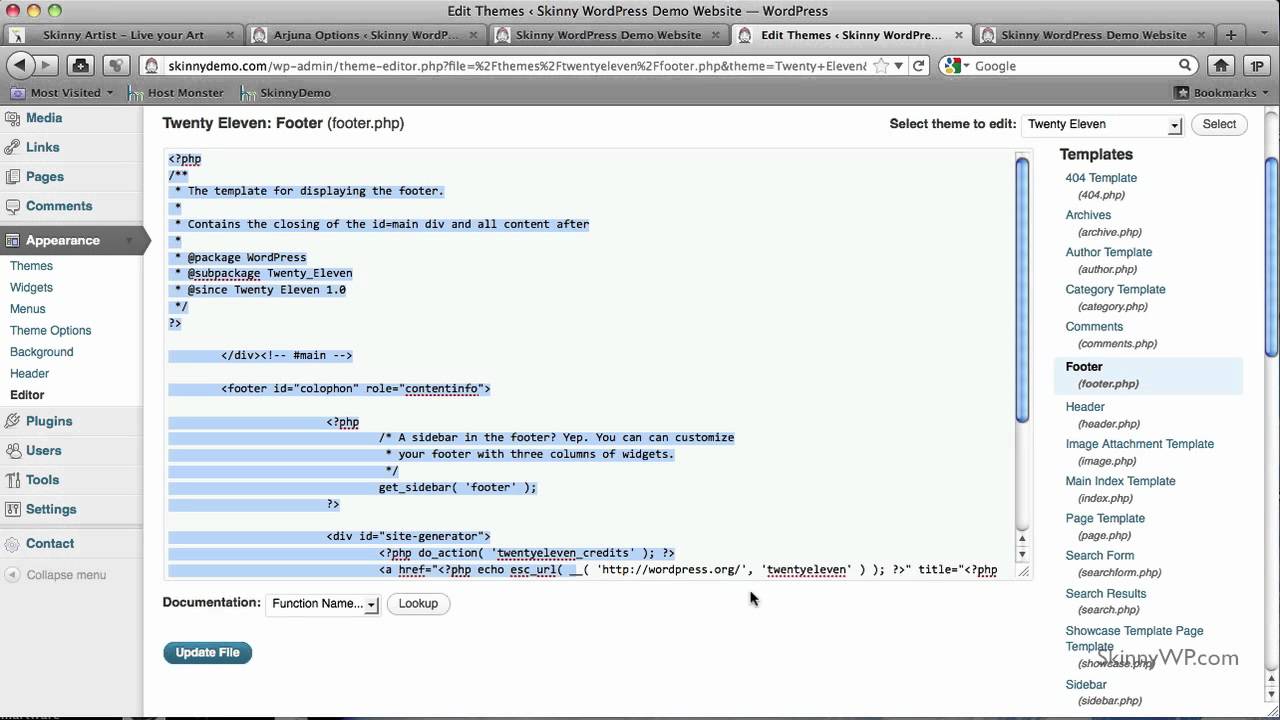Screen dimensions: 1280x720
Task: Select the Edit Themes tab
Action: (851, 35)
